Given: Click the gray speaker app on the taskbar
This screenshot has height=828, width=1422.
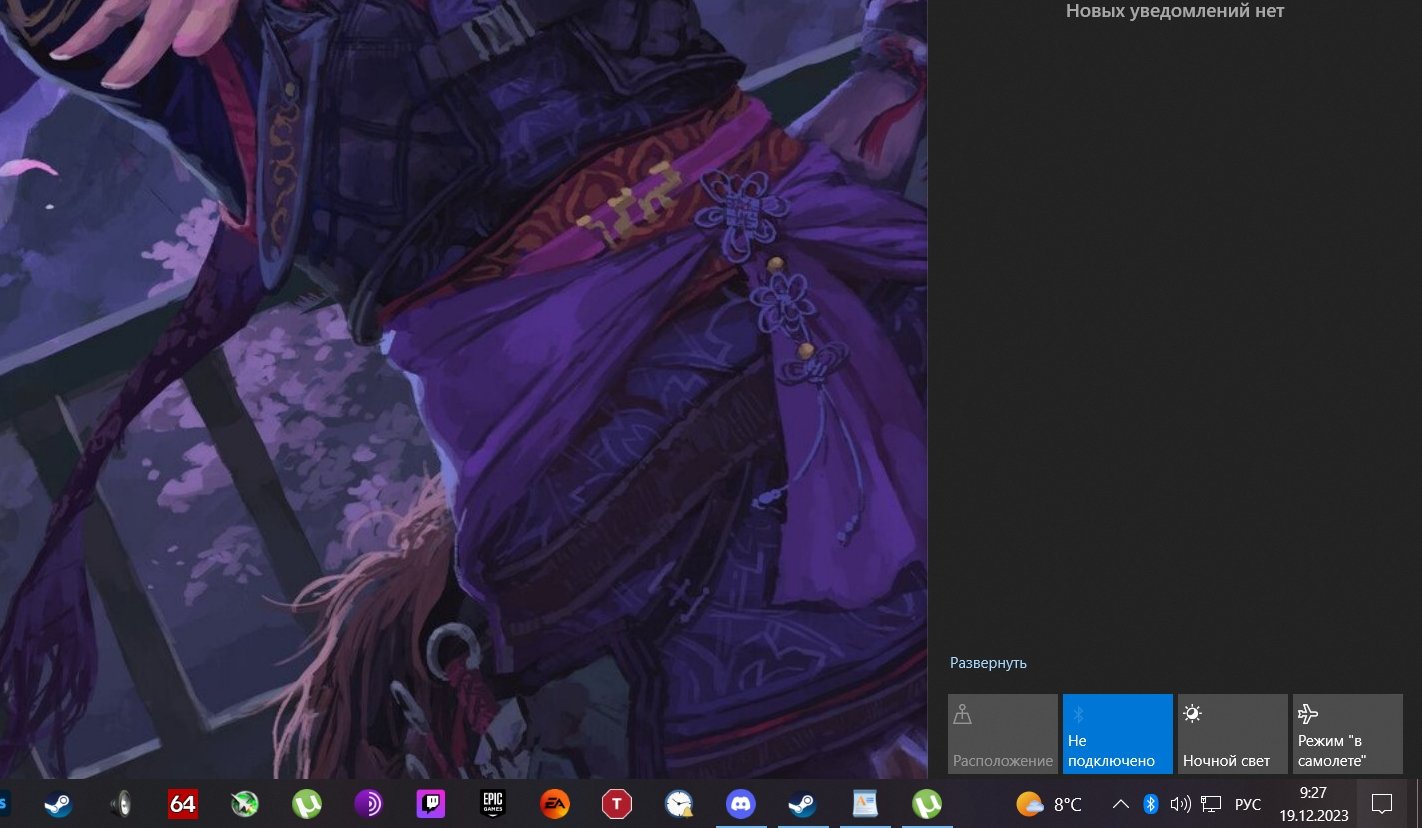Looking at the screenshot, I should coord(121,803).
